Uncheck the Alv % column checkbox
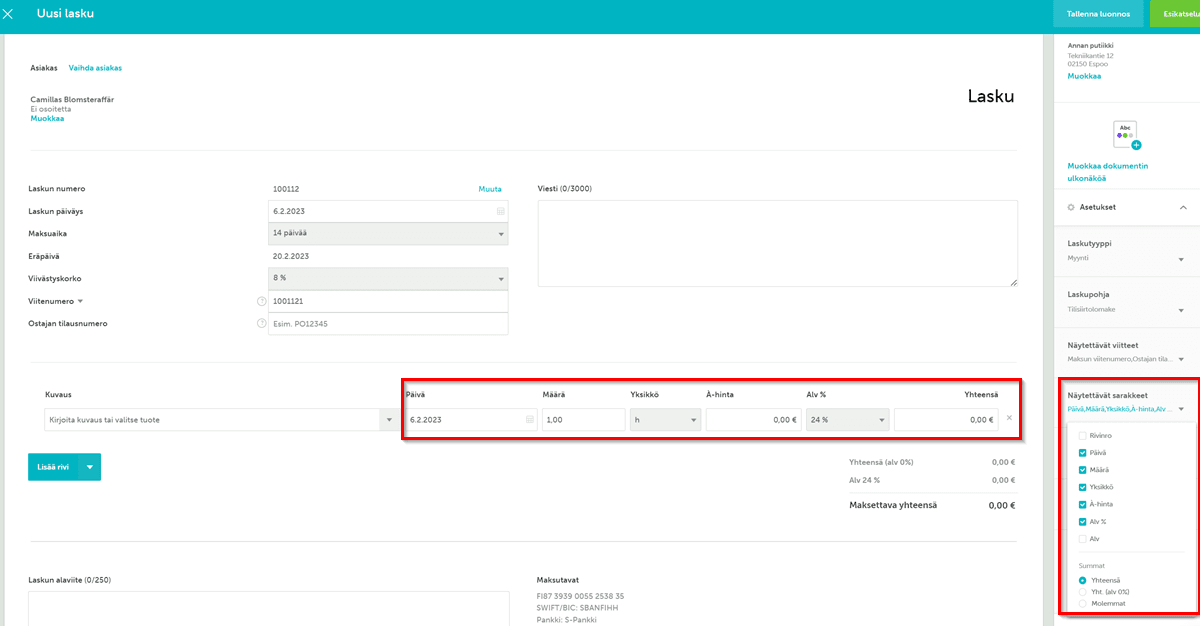This screenshot has height=626, width=1200. 1082,522
